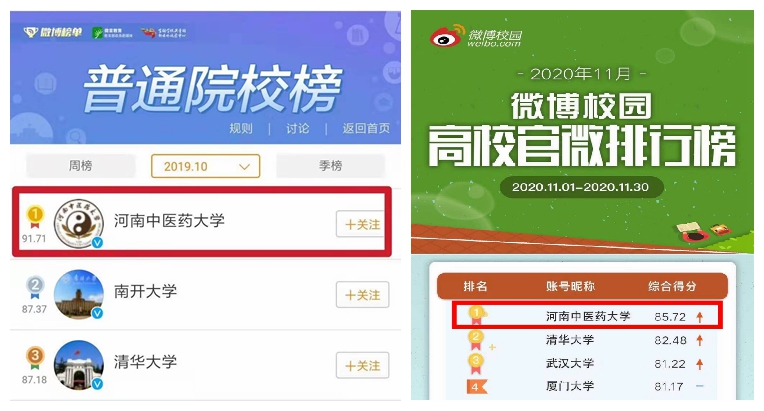
Task: Switch to the 季榜 tab
Action: (331, 166)
